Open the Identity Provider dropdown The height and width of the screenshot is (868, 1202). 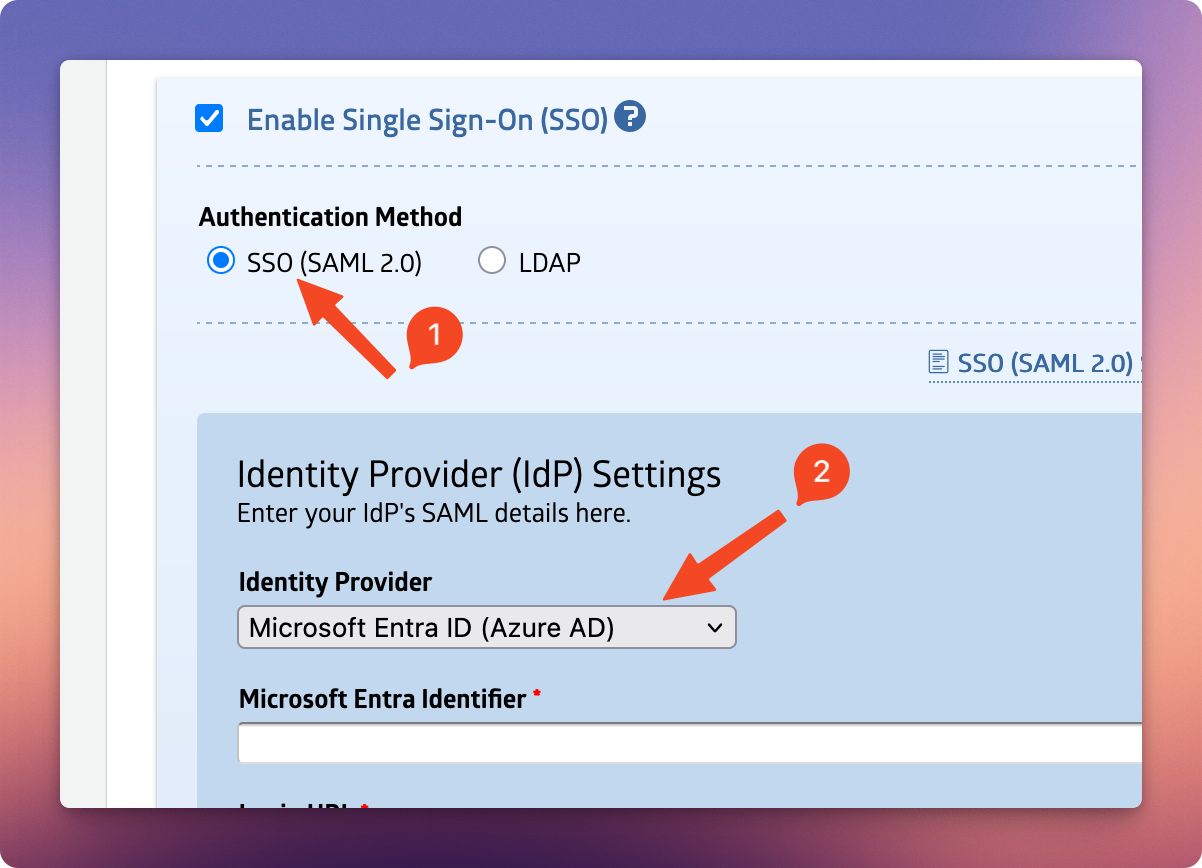click(487, 628)
